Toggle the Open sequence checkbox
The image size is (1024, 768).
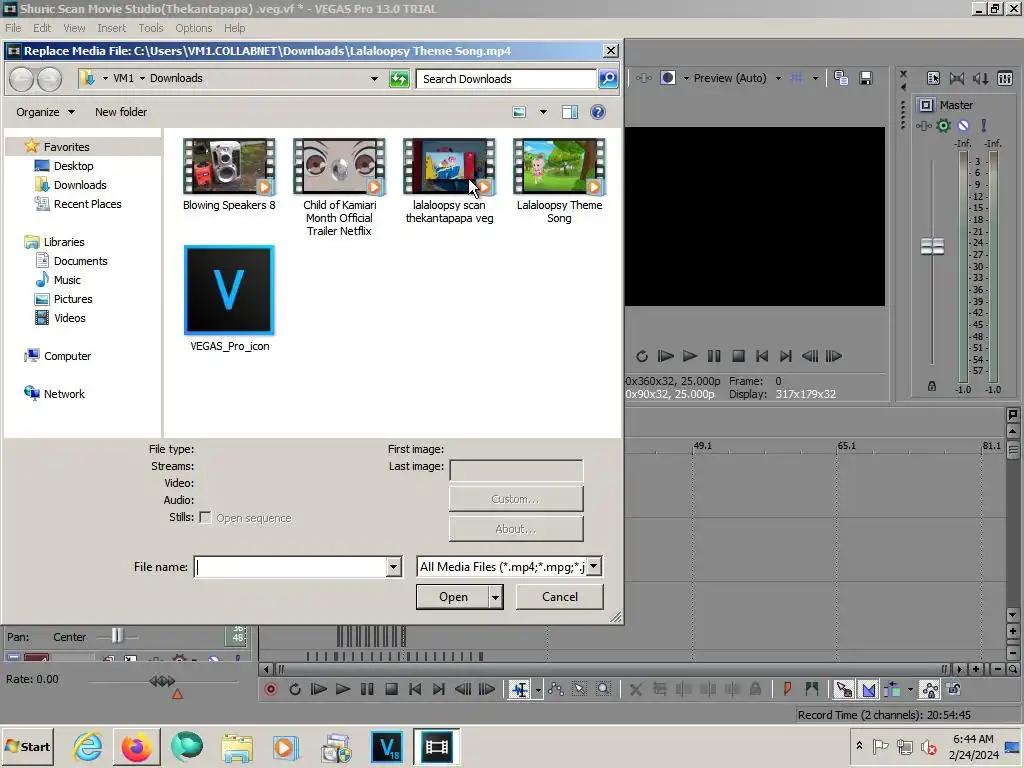click(x=205, y=518)
